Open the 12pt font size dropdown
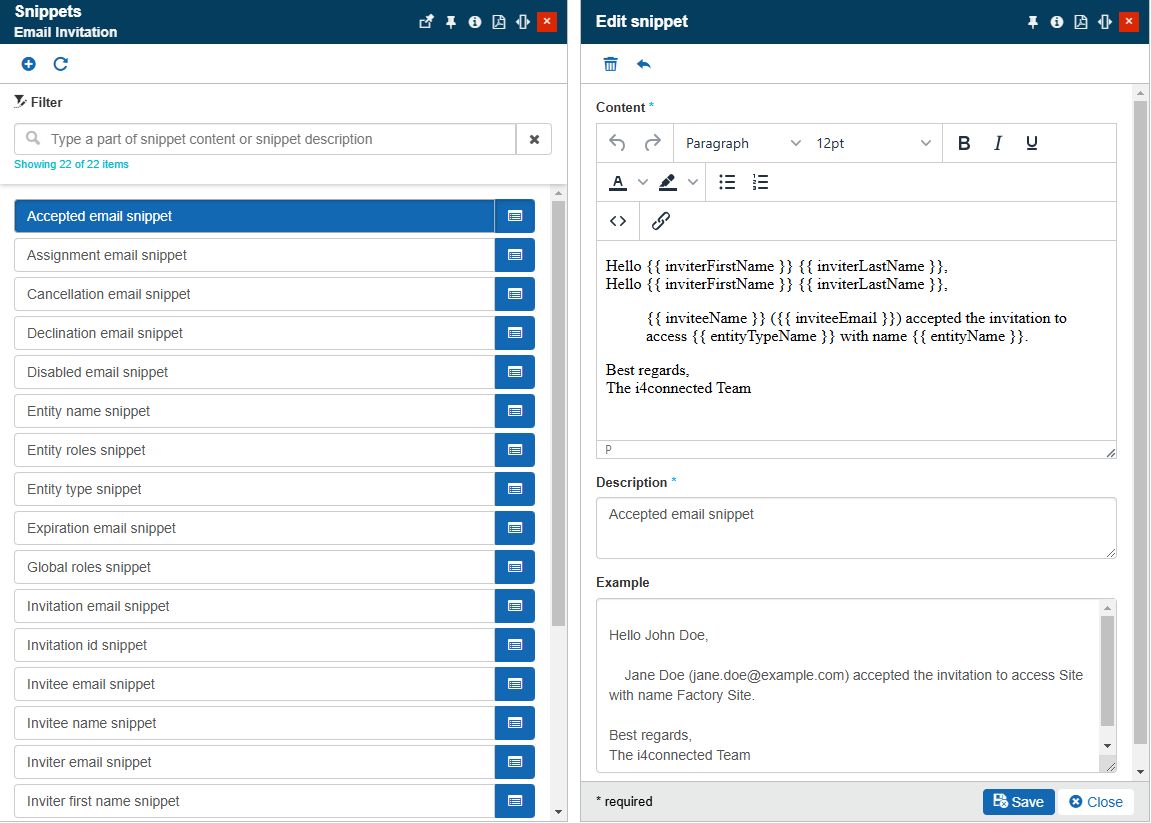1151x823 pixels. (873, 143)
